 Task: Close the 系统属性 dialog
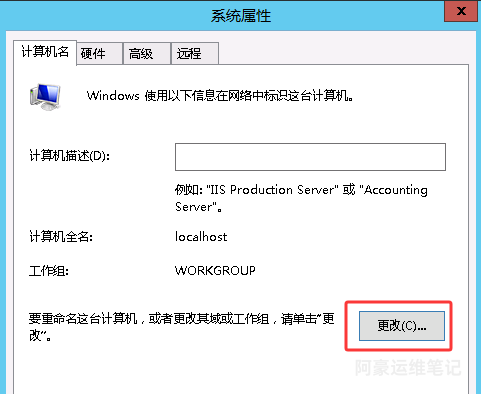461,11
